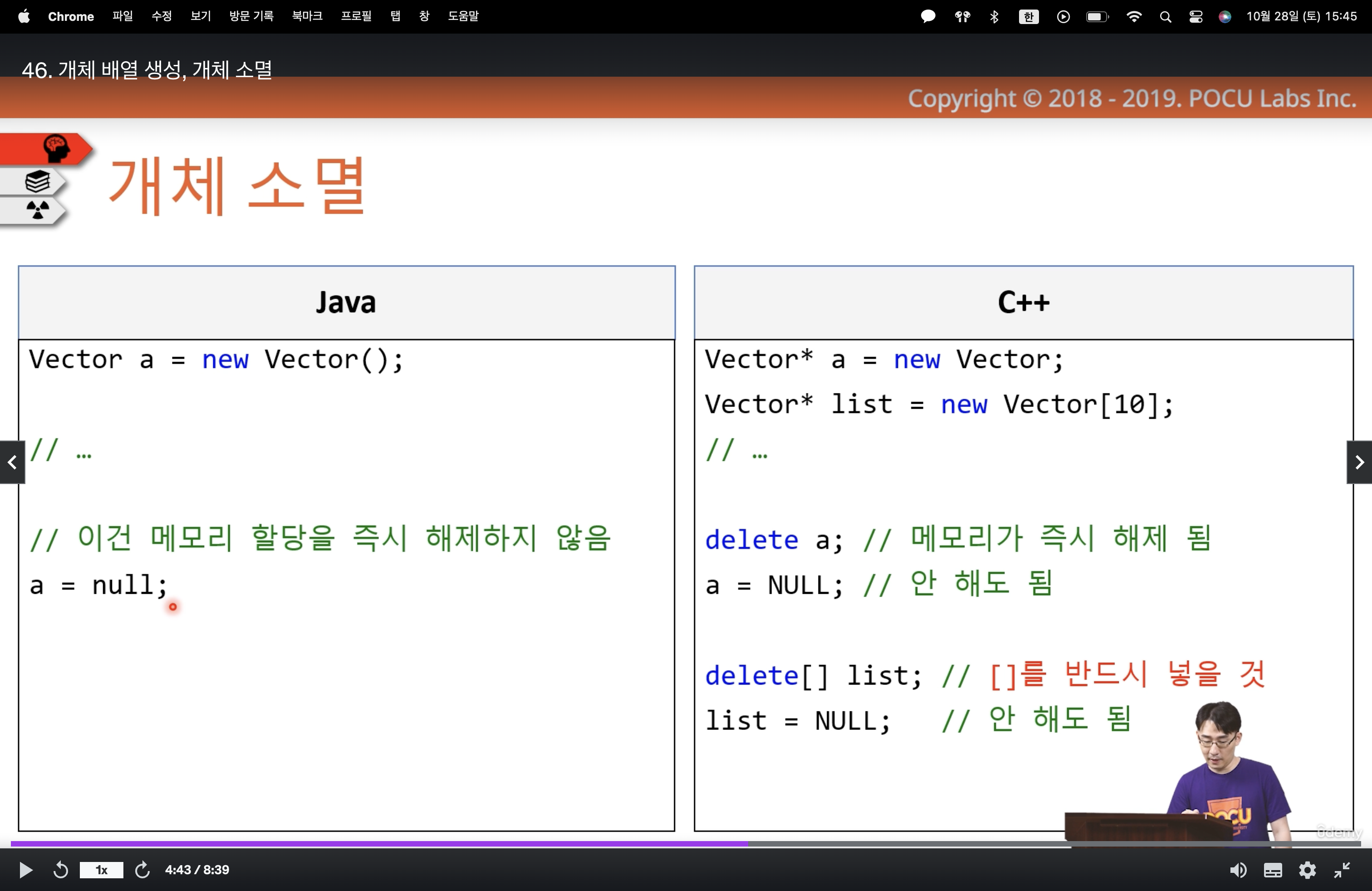Exit fullscreen mode
The image size is (1372, 891).
(x=1342, y=870)
